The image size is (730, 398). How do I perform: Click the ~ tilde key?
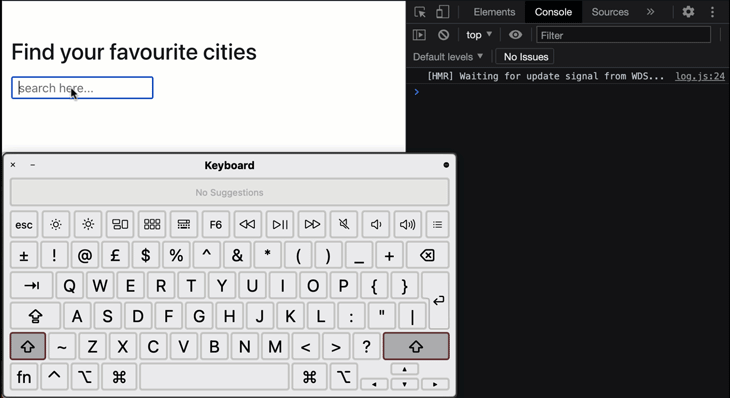(62, 346)
